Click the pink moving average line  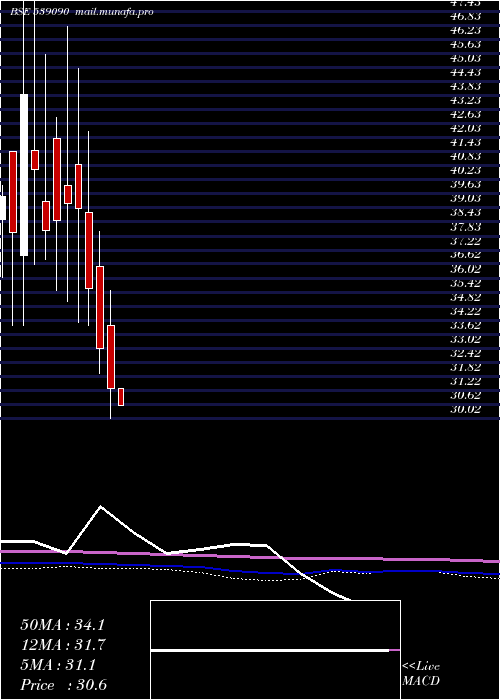250,556
